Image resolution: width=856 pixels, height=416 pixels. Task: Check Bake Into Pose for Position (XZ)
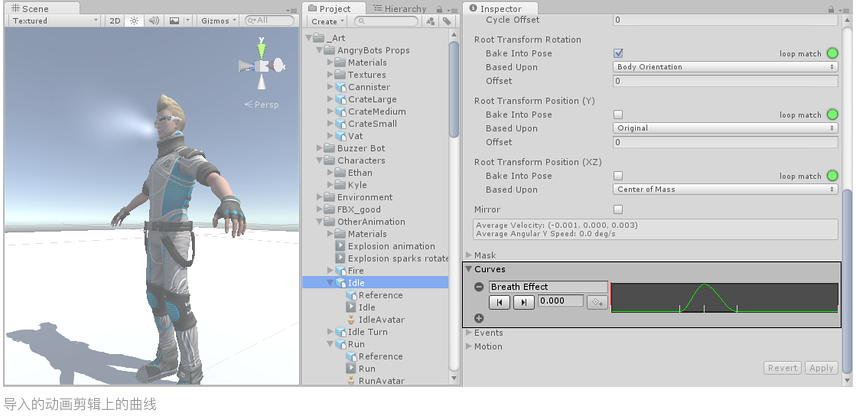pyautogui.click(x=618, y=176)
